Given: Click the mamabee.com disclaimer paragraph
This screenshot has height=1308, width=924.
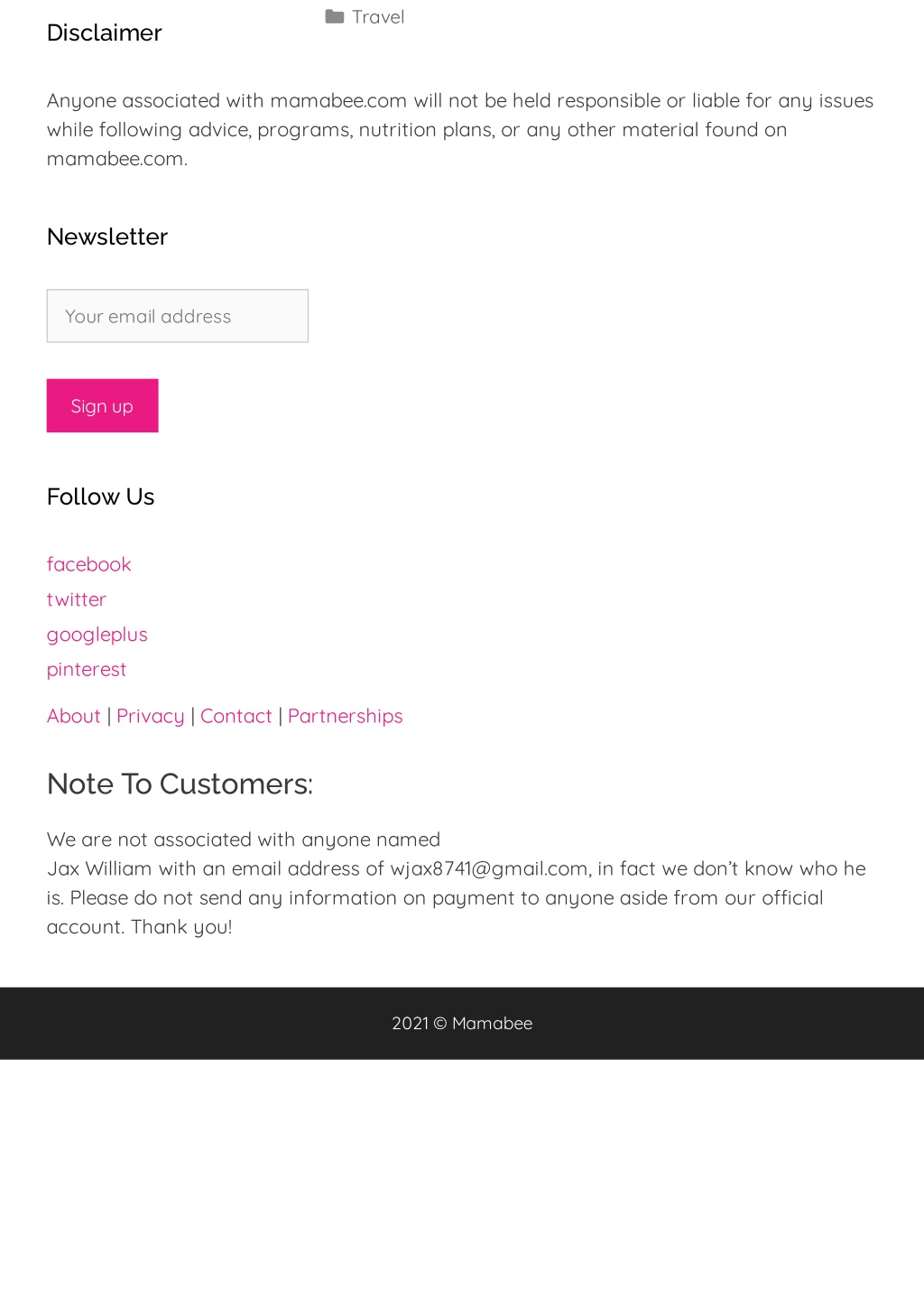Looking at the screenshot, I should (x=462, y=129).
